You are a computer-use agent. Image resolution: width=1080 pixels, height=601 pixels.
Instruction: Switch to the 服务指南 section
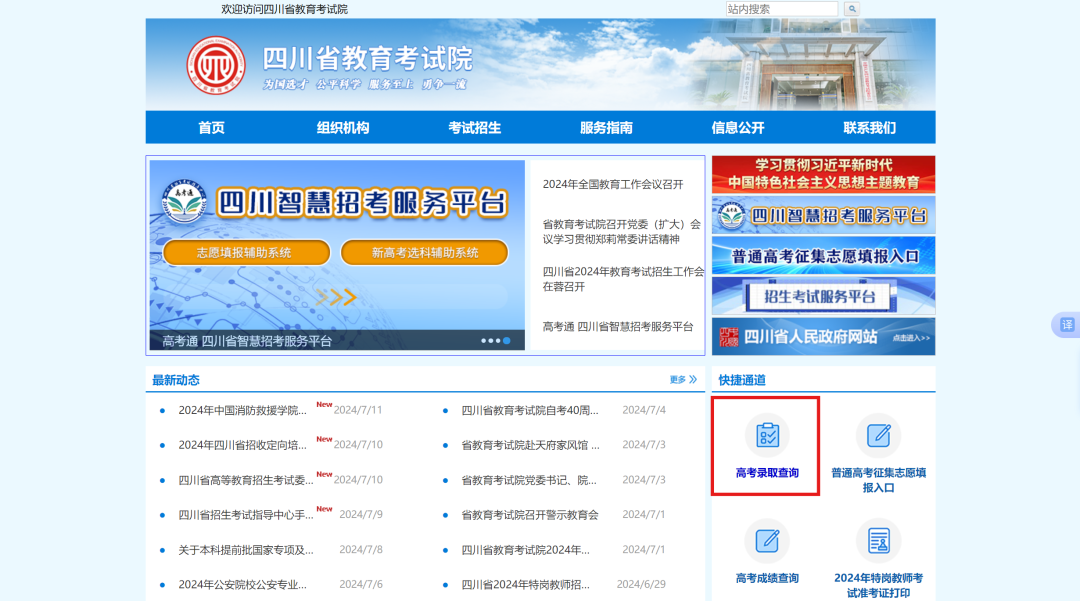(605, 127)
